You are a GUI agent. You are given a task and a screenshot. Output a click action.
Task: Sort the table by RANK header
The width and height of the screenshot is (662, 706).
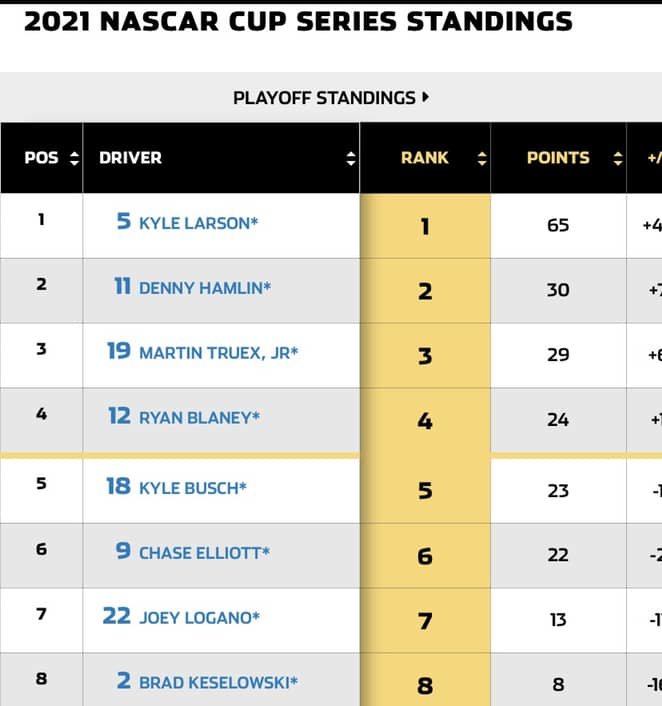pyautogui.click(x=425, y=158)
